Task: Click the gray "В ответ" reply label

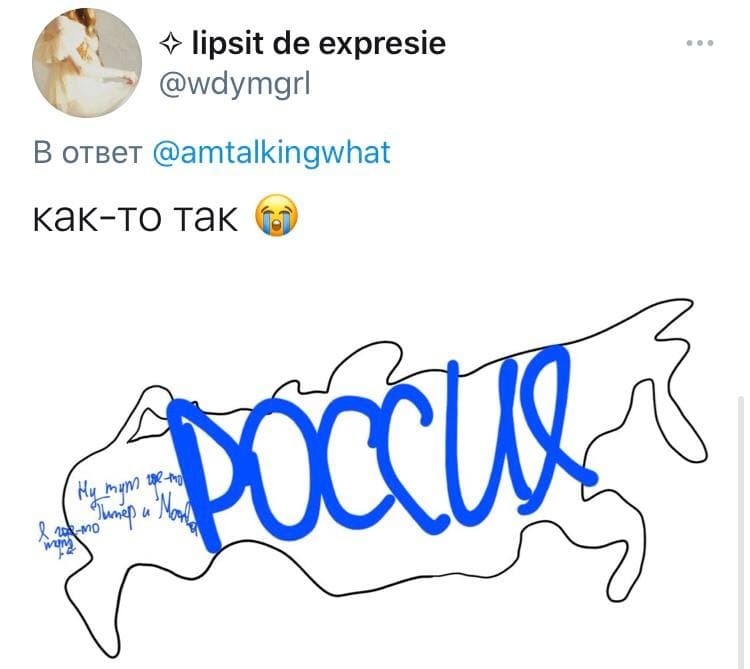Action: coord(88,153)
